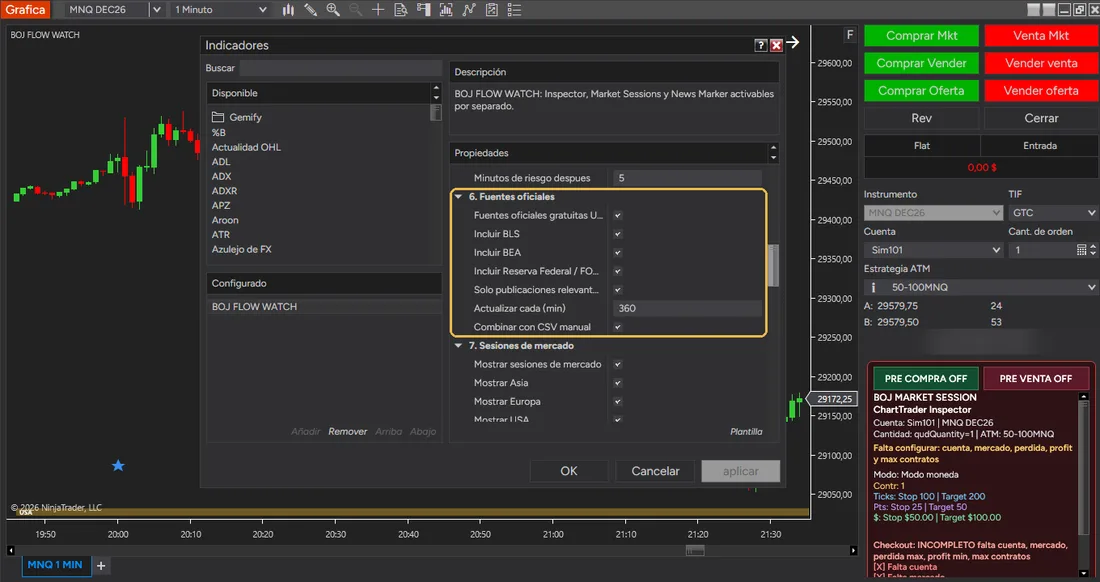1100x582 pixels.
Task: Click the Flat position tab
Action: tap(922, 146)
